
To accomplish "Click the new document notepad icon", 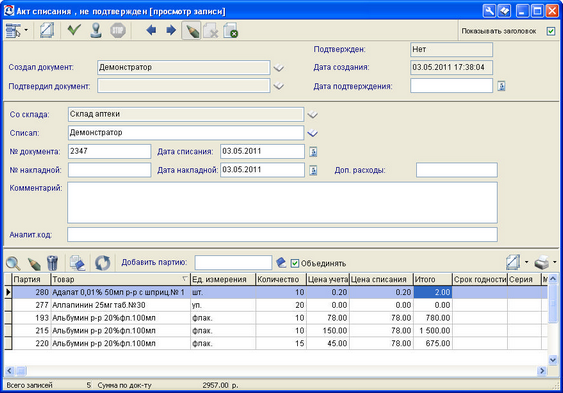I will click(47, 31).
